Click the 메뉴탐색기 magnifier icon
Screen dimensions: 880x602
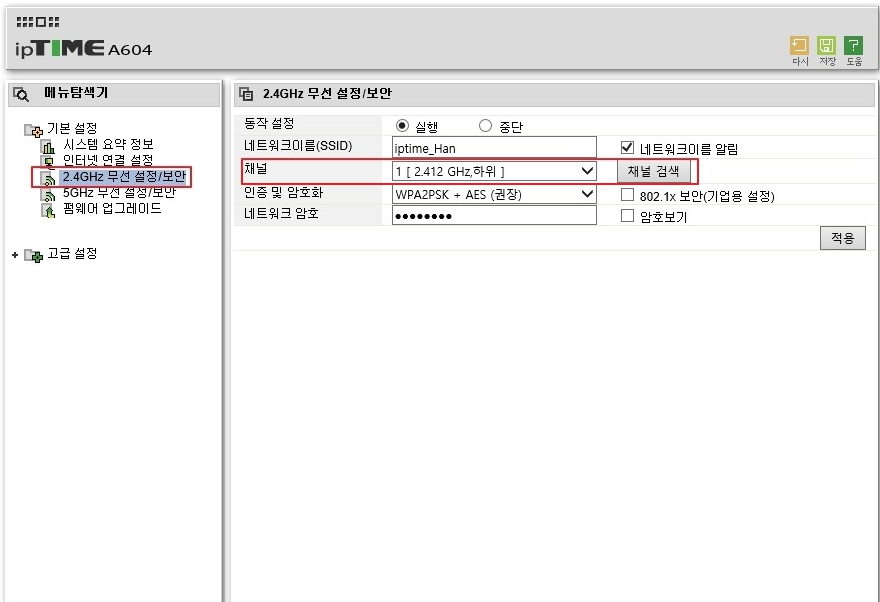point(21,94)
